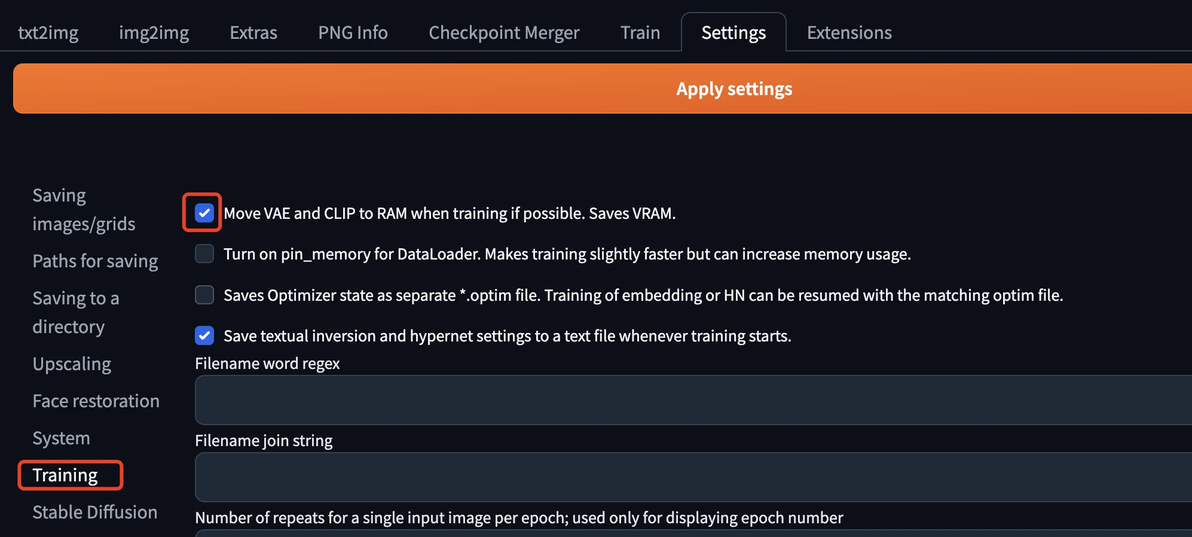Open the Extras tab

[x=253, y=32]
